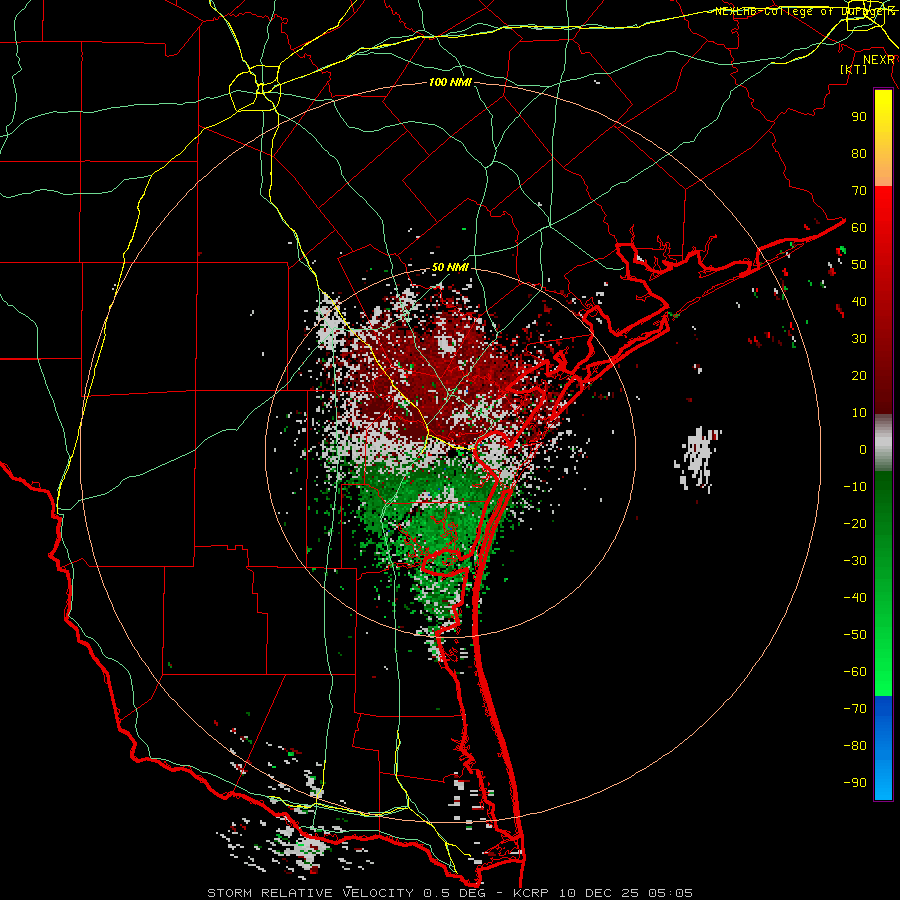Viewport: 900px width, 900px height.
Task: Click the gray zero-velocity band of the color bar
Action: (x=883, y=443)
